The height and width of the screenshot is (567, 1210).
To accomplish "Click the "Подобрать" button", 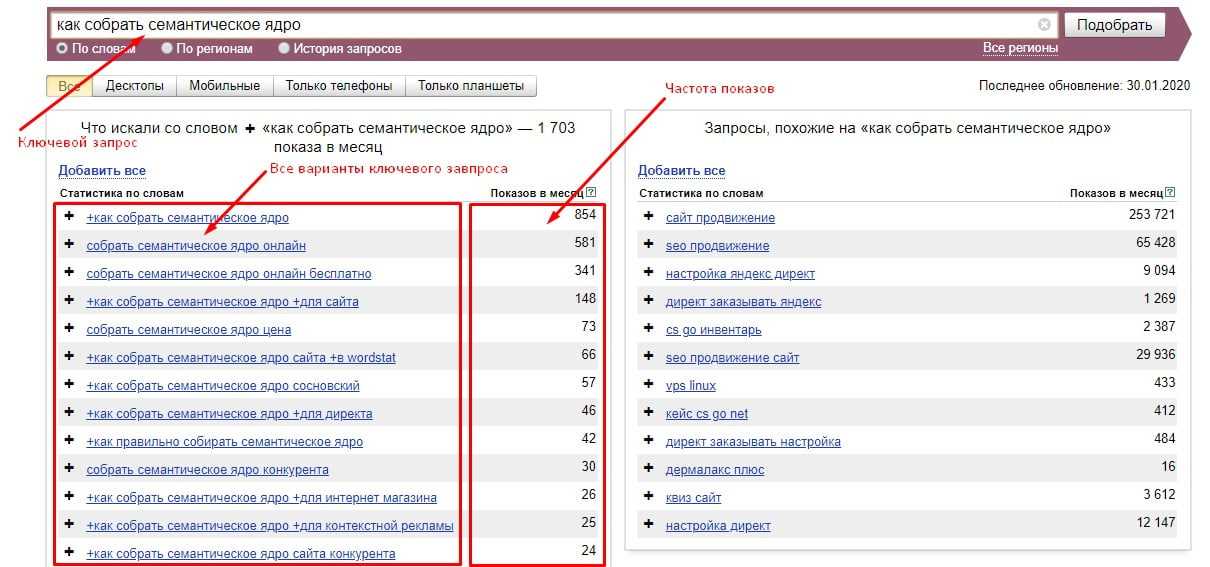I will tap(1115, 25).
